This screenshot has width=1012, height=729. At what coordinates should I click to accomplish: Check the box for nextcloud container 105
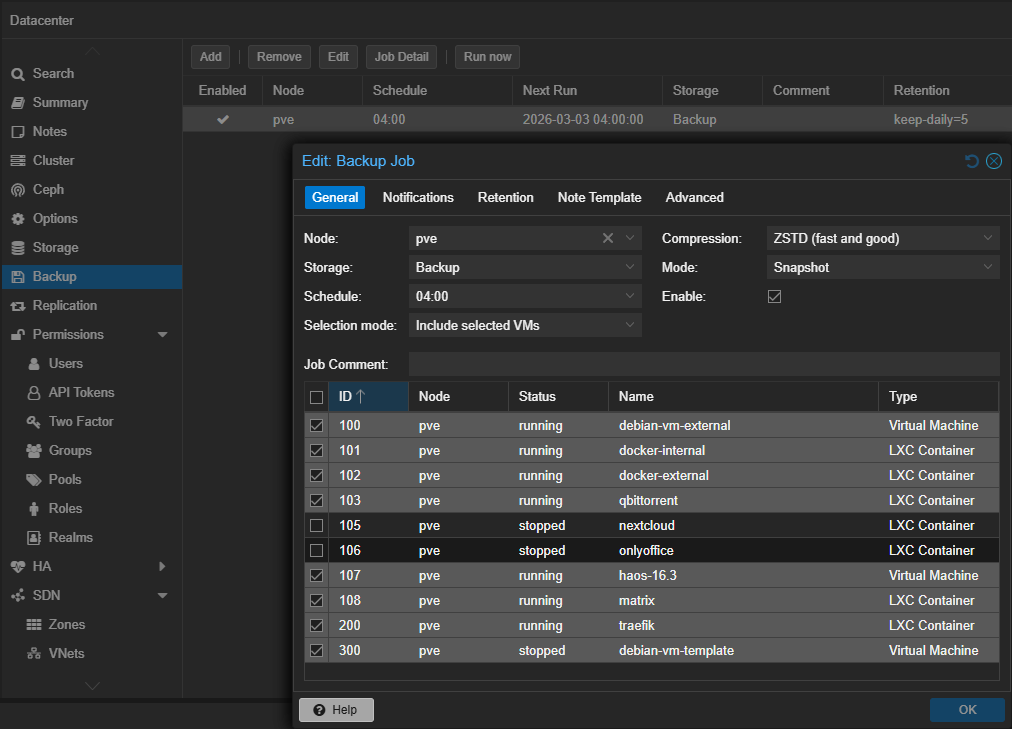[x=317, y=526]
